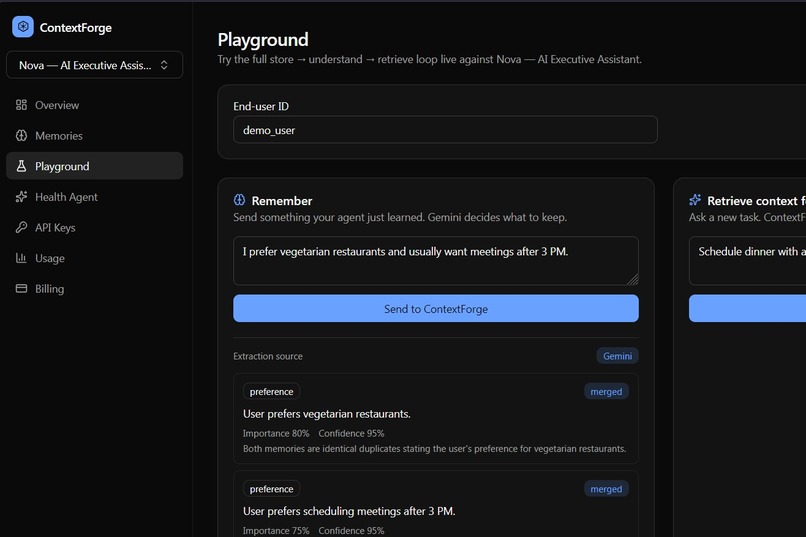This screenshot has height=537, width=806.
Task: Open the Nova project selector dropdown
Action: [95, 65]
